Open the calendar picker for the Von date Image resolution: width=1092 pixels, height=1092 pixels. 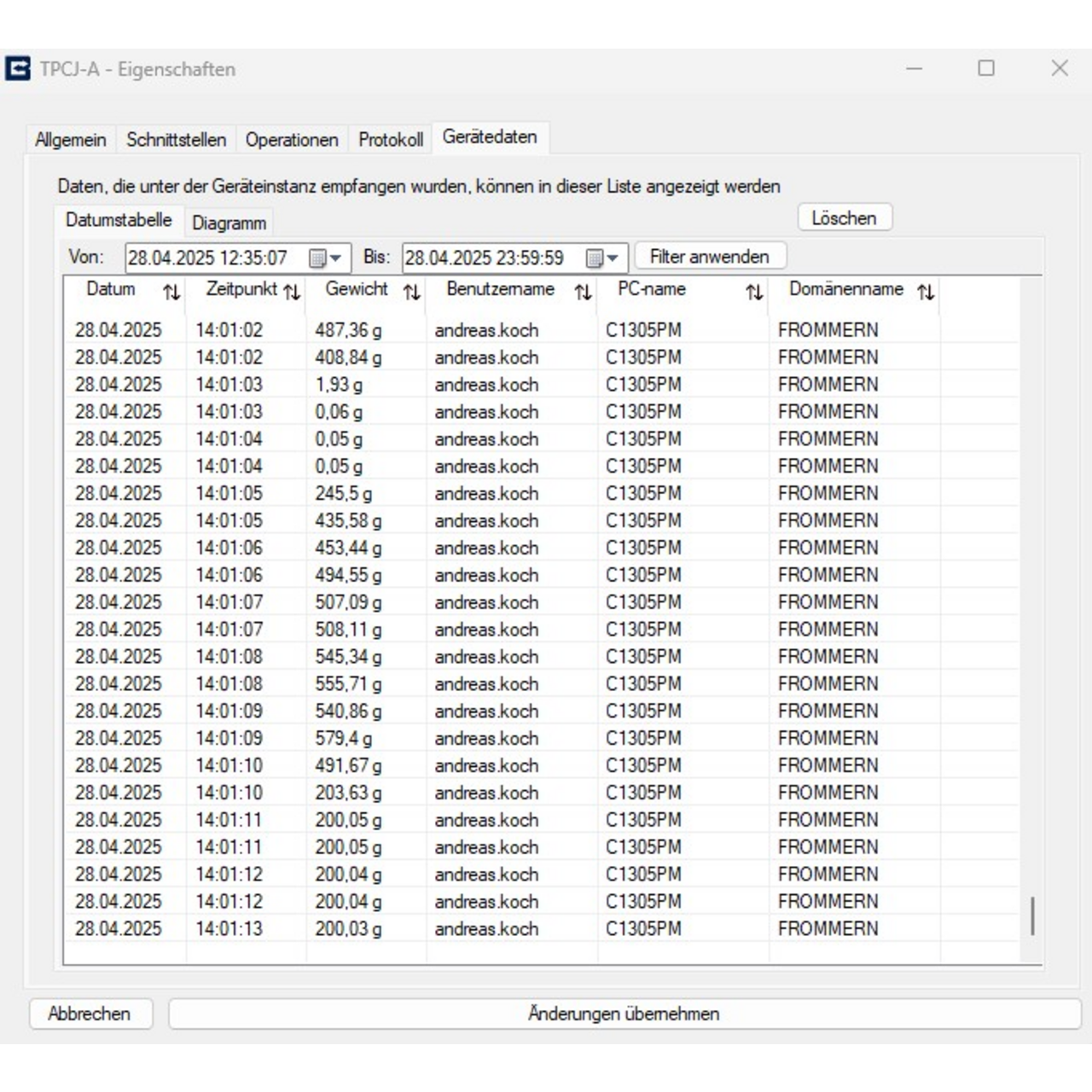[317, 258]
